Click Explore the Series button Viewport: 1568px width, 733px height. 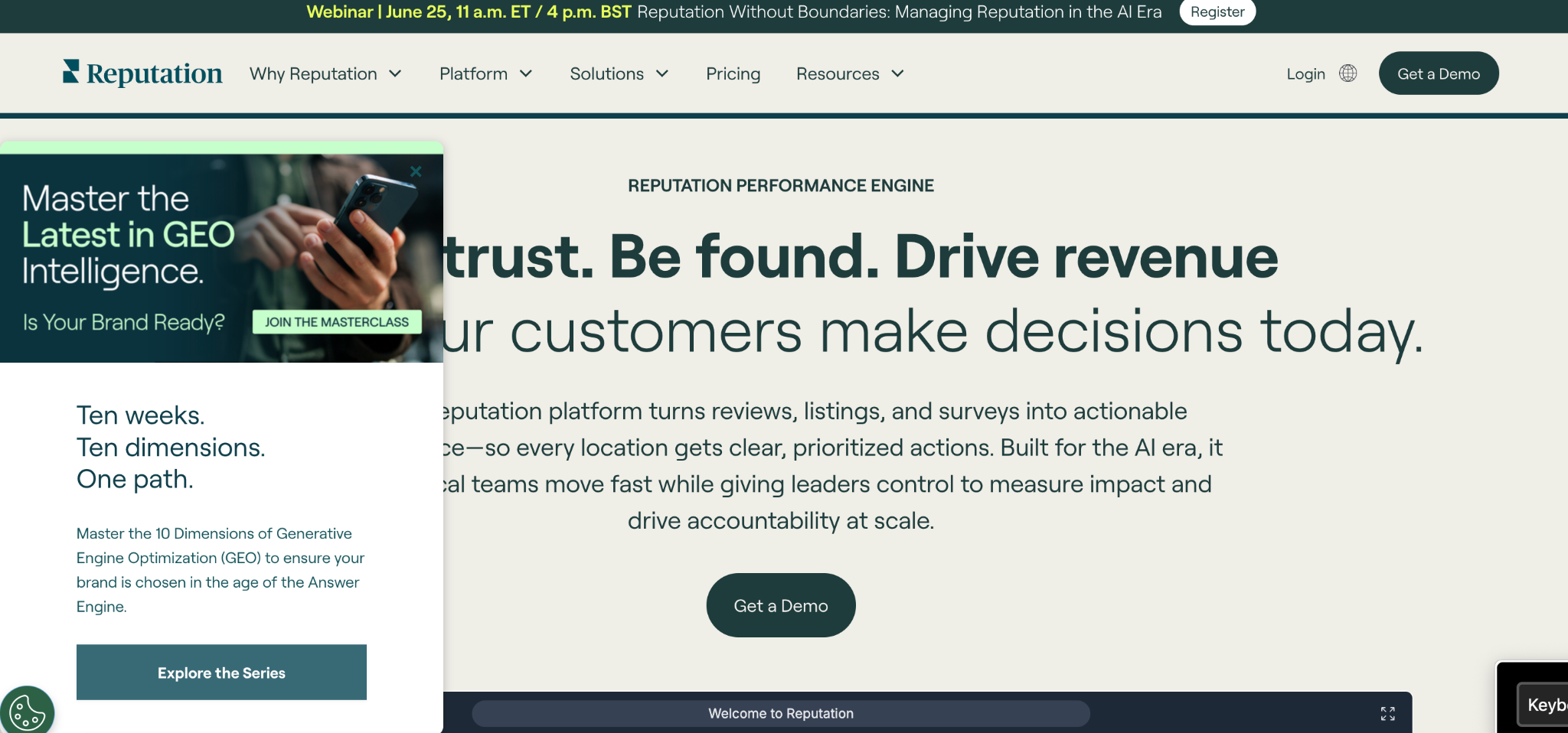coord(221,673)
